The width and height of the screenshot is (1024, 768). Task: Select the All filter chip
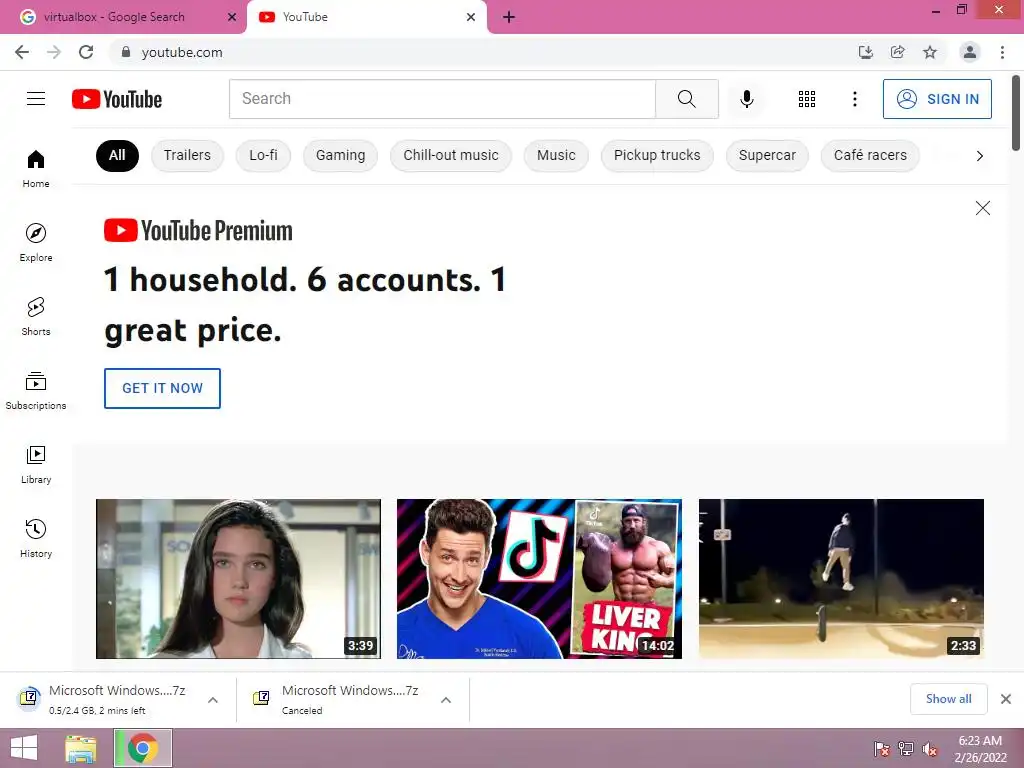coord(117,155)
